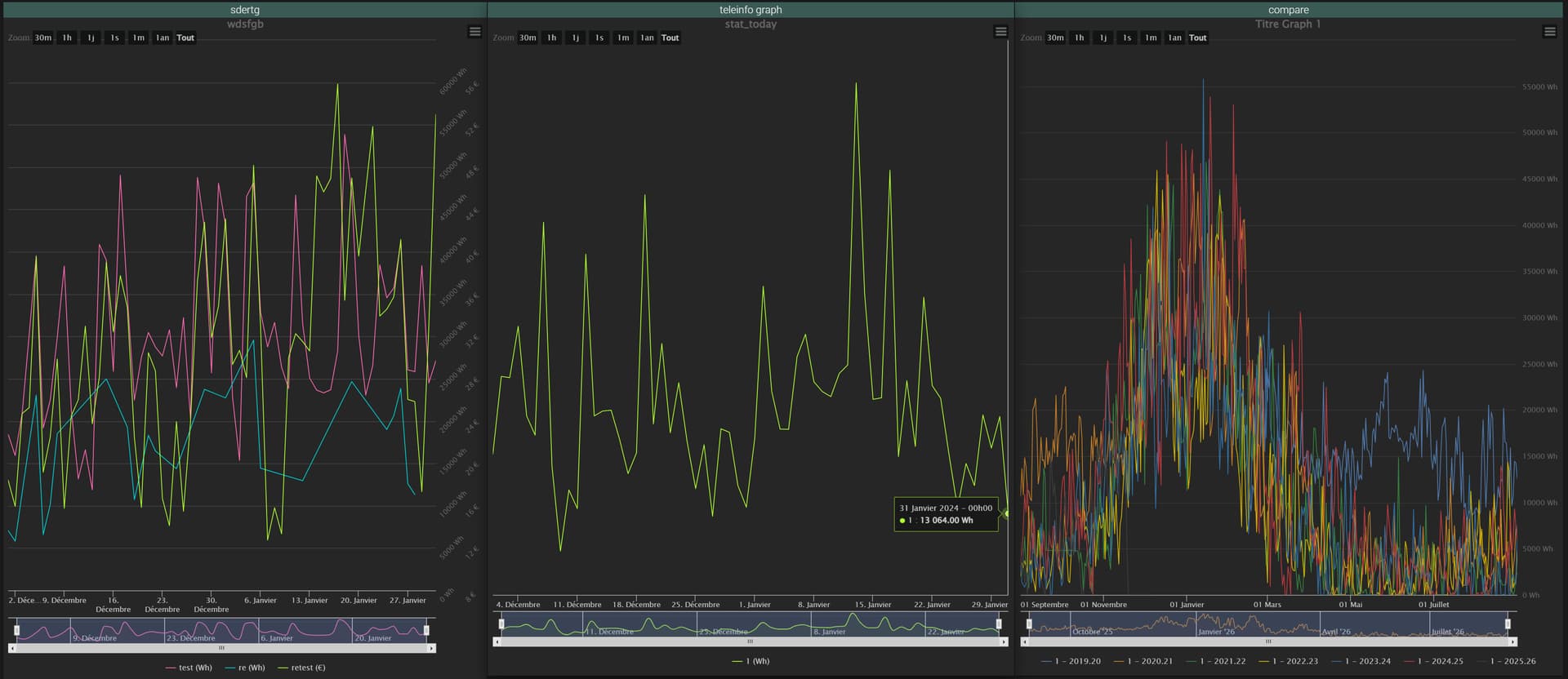Screen dimensions: 1568x679
Task: Click left scrollbar arrow under compare chart navigator
Action: point(1025,641)
